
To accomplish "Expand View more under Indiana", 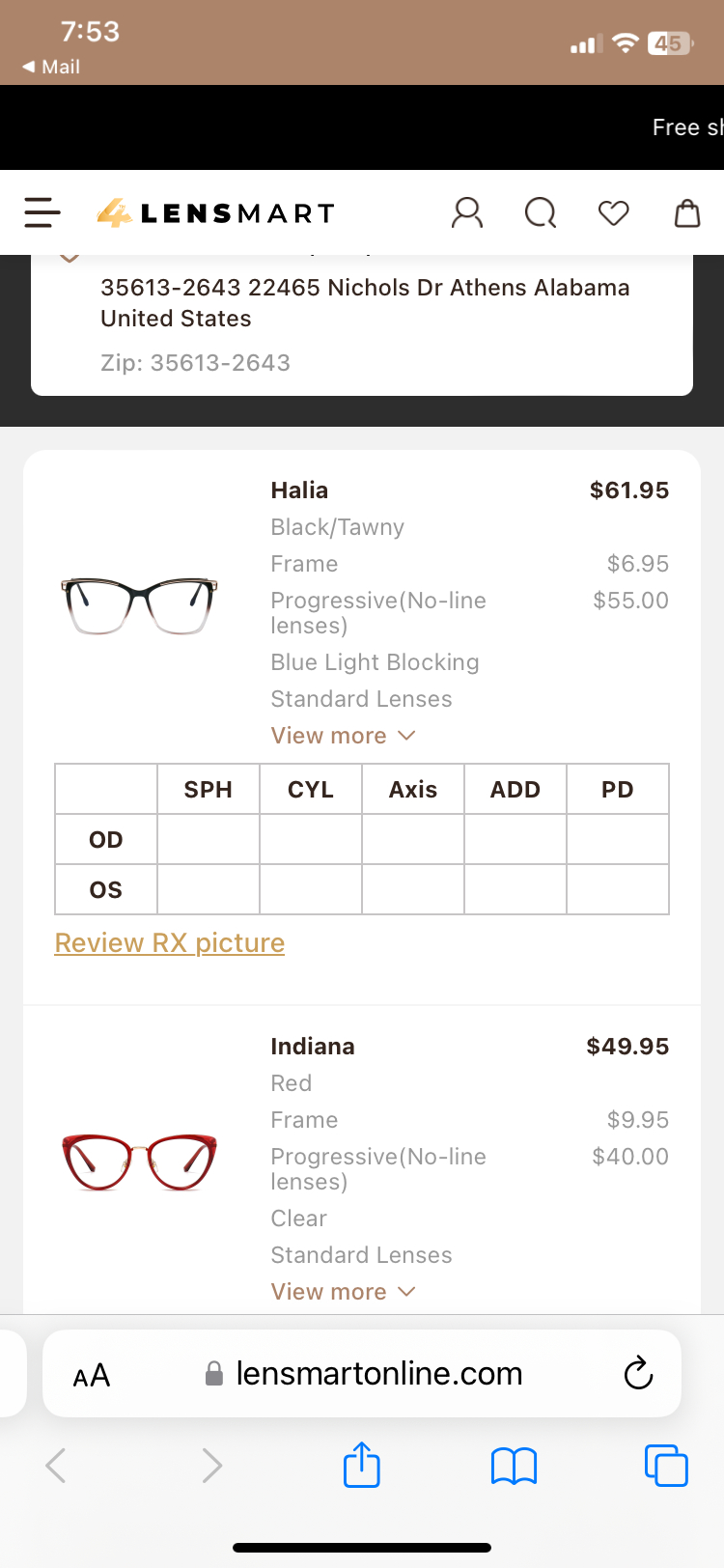I will click(x=343, y=1292).
